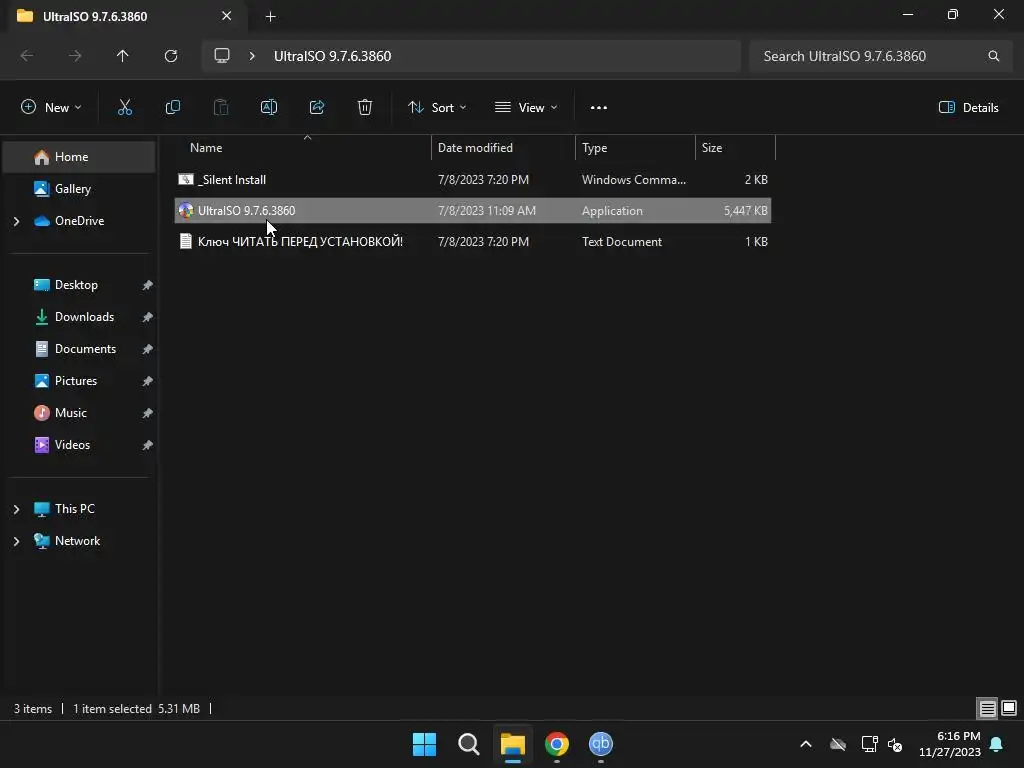The image size is (1024, 768).
Task: Close the UltraISO 9.7.6.3860 tab
Action: coord(227,16)
